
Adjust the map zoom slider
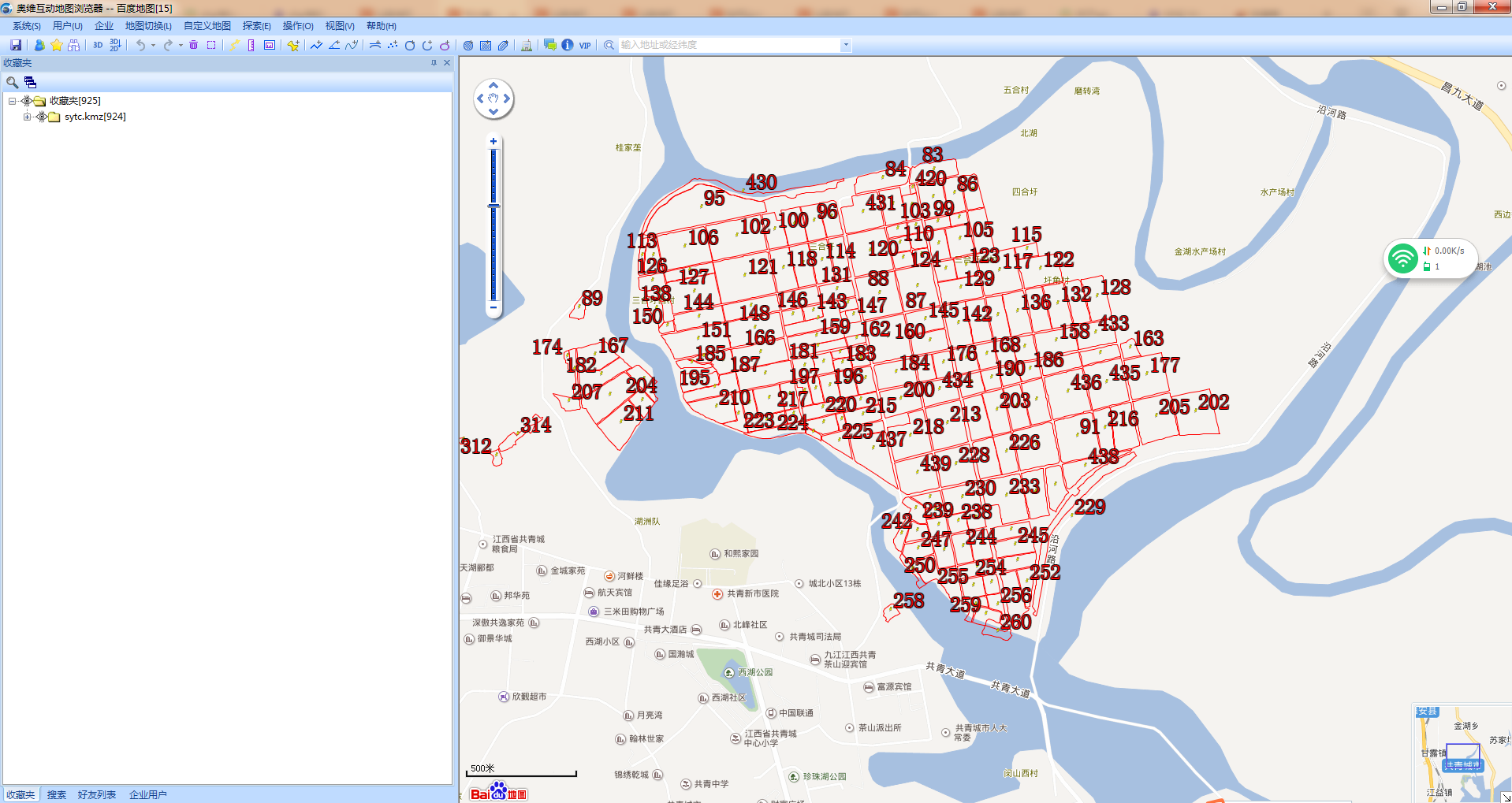point(493,206)
